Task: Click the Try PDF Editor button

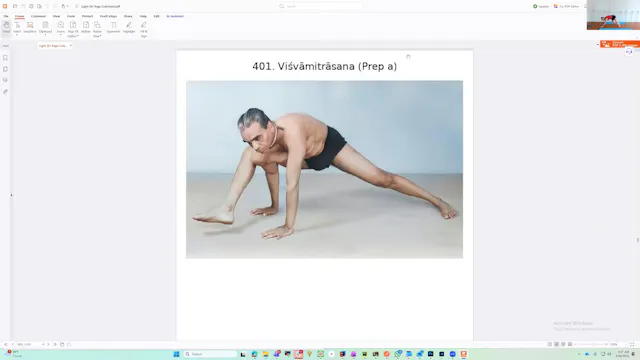Action: 567,6
